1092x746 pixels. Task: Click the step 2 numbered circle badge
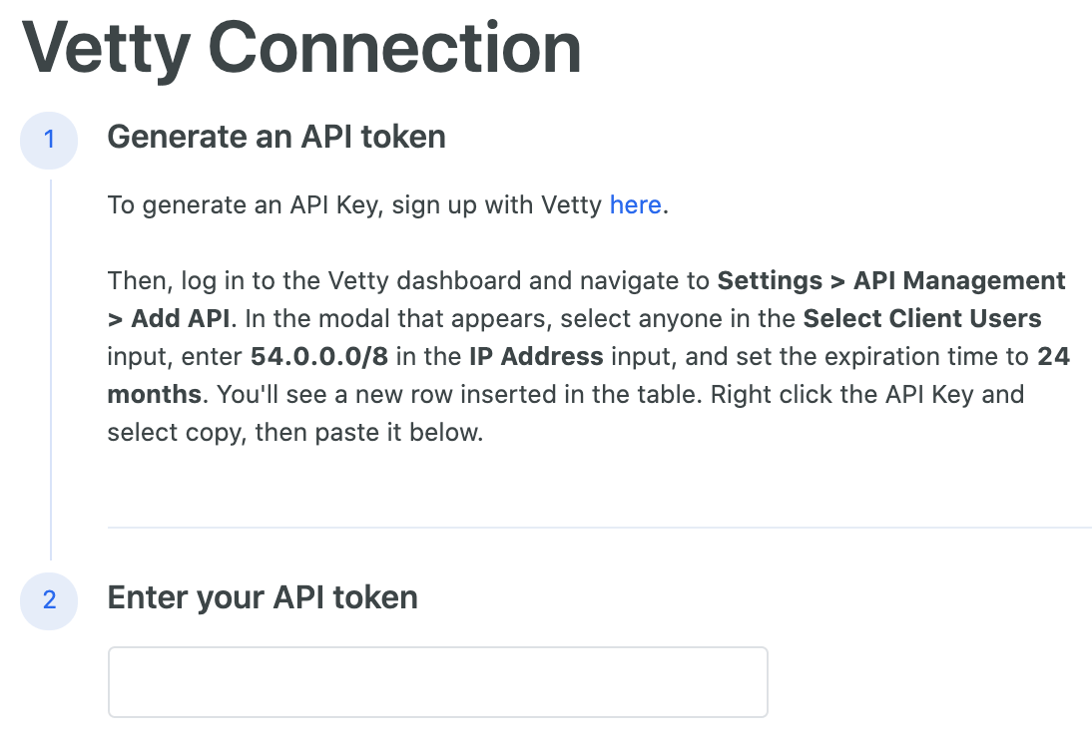49,601
